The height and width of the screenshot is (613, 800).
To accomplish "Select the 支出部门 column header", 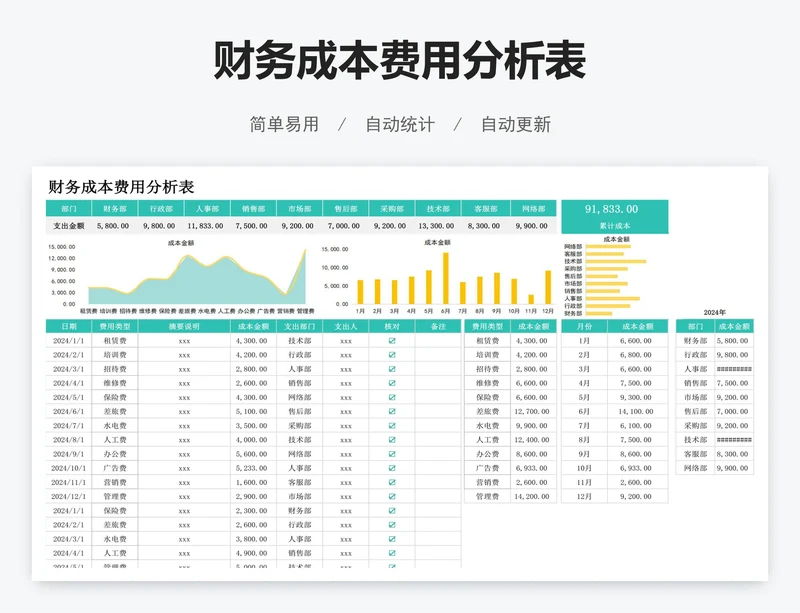I will [299, 327].
